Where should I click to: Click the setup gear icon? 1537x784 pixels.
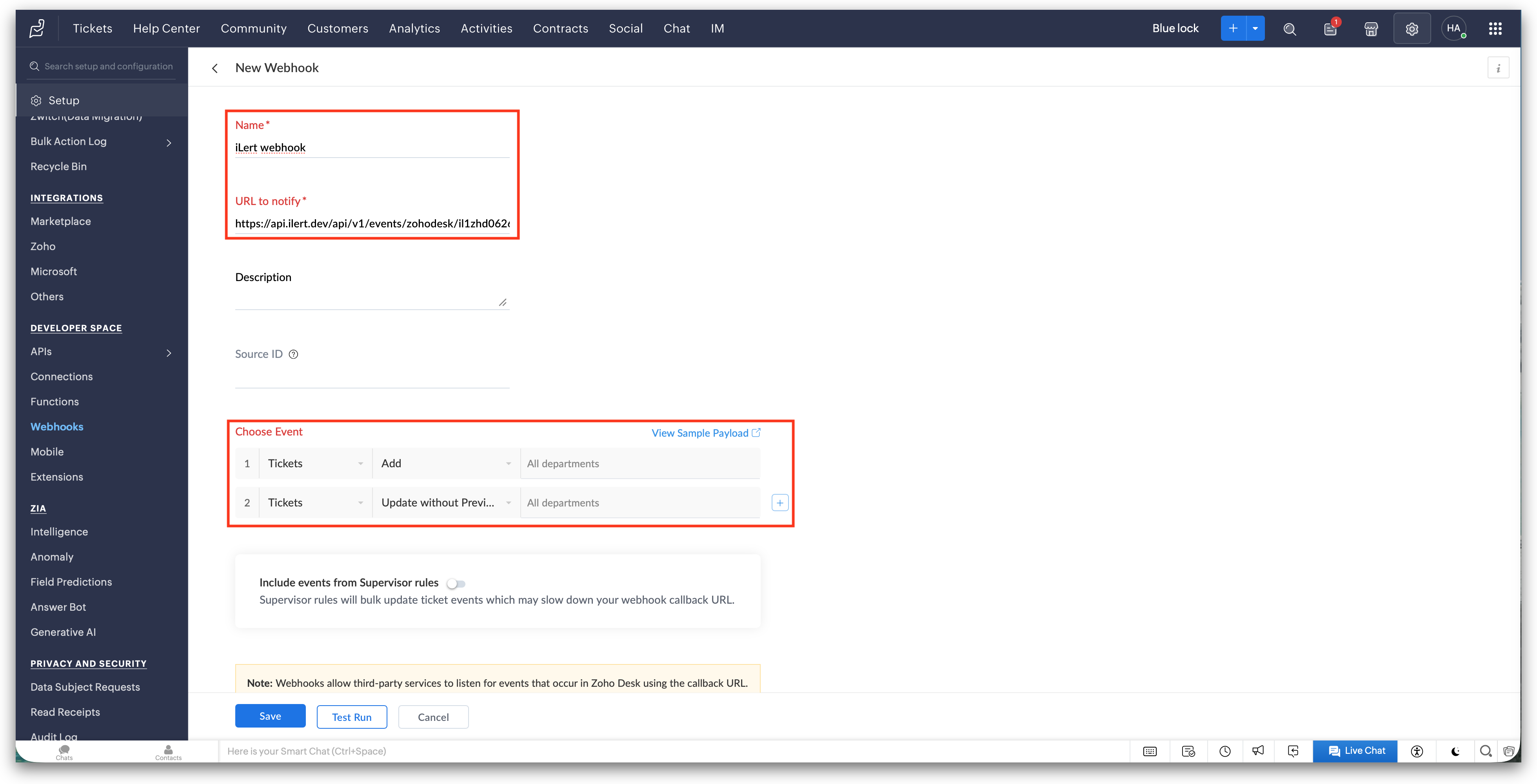[x=1412, y=29]
